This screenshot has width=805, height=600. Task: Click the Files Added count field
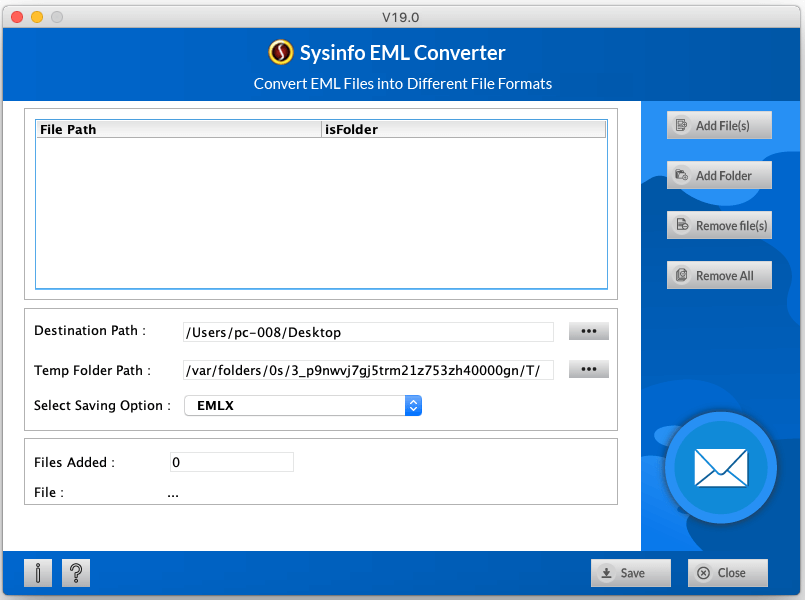click(x=231, y=462)
